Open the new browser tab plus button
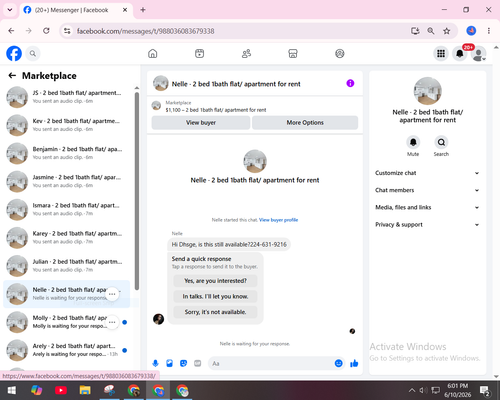500x400 pixels. 143,10
